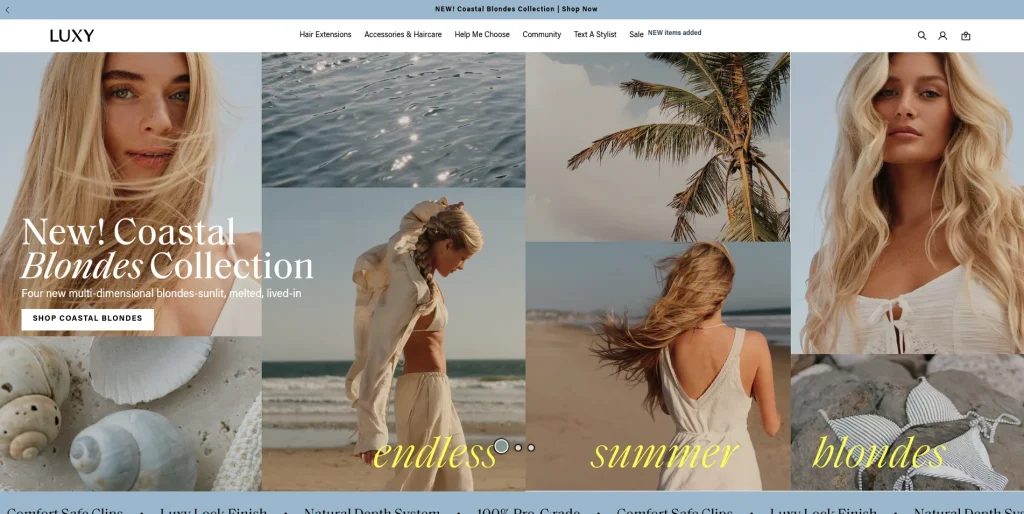The width and height of the screenshot is (1024, 514).
Task: Select the second carousel slide dot
Action: (518, 447)
